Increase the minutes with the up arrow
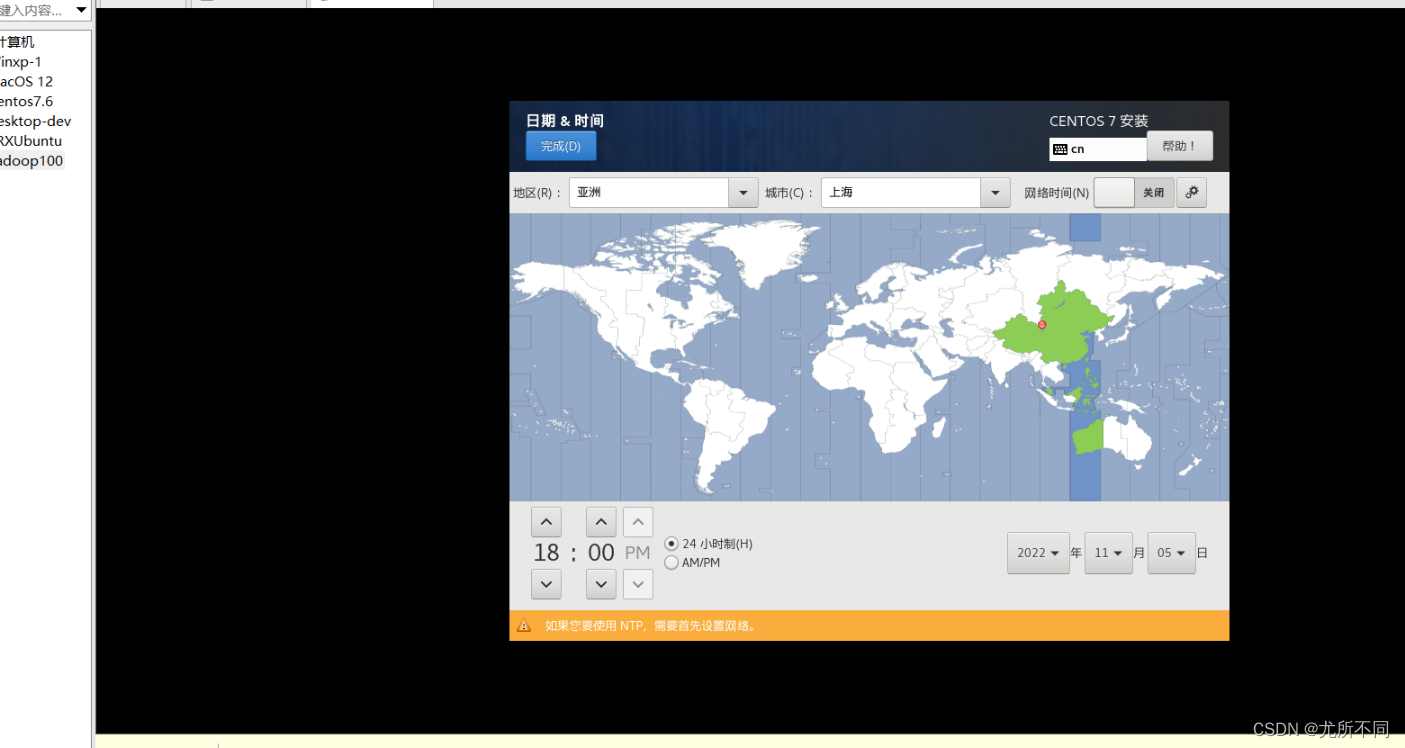Image resolution: width=1405 pixels, height=748 pixels. point(601,522)
